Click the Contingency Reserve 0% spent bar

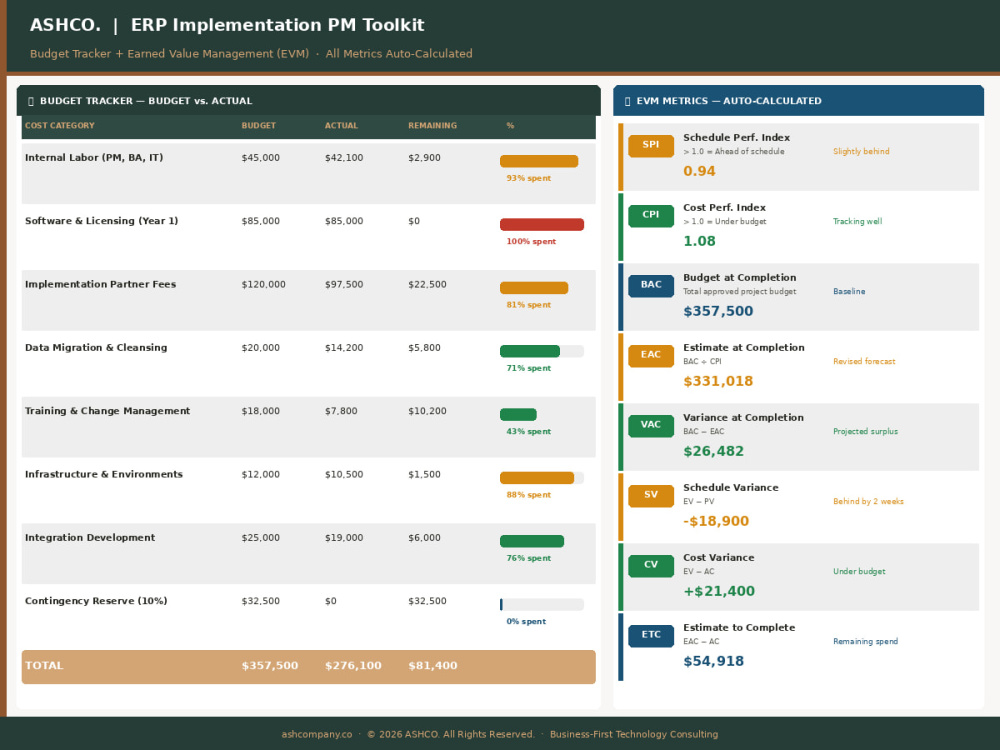click(x=541, y=604)
